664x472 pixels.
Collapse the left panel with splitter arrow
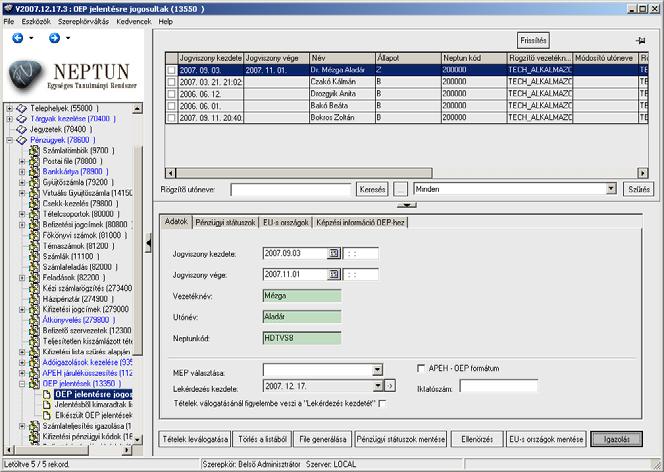(x=148, y=243)
